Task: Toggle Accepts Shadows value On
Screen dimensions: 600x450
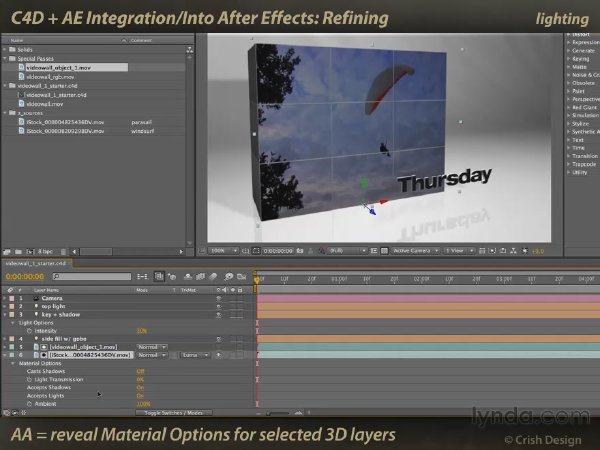Action: 140,387
